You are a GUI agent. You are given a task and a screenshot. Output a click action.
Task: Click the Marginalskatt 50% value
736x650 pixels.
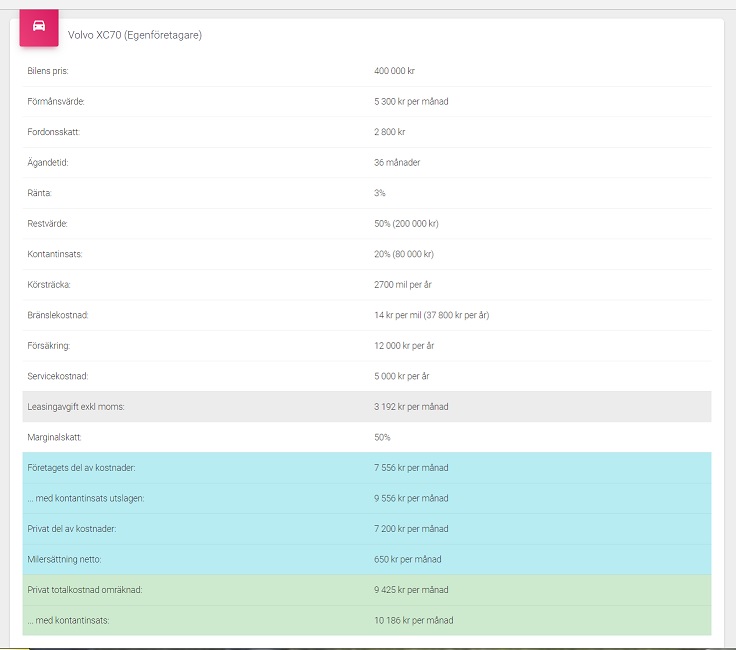382,437
